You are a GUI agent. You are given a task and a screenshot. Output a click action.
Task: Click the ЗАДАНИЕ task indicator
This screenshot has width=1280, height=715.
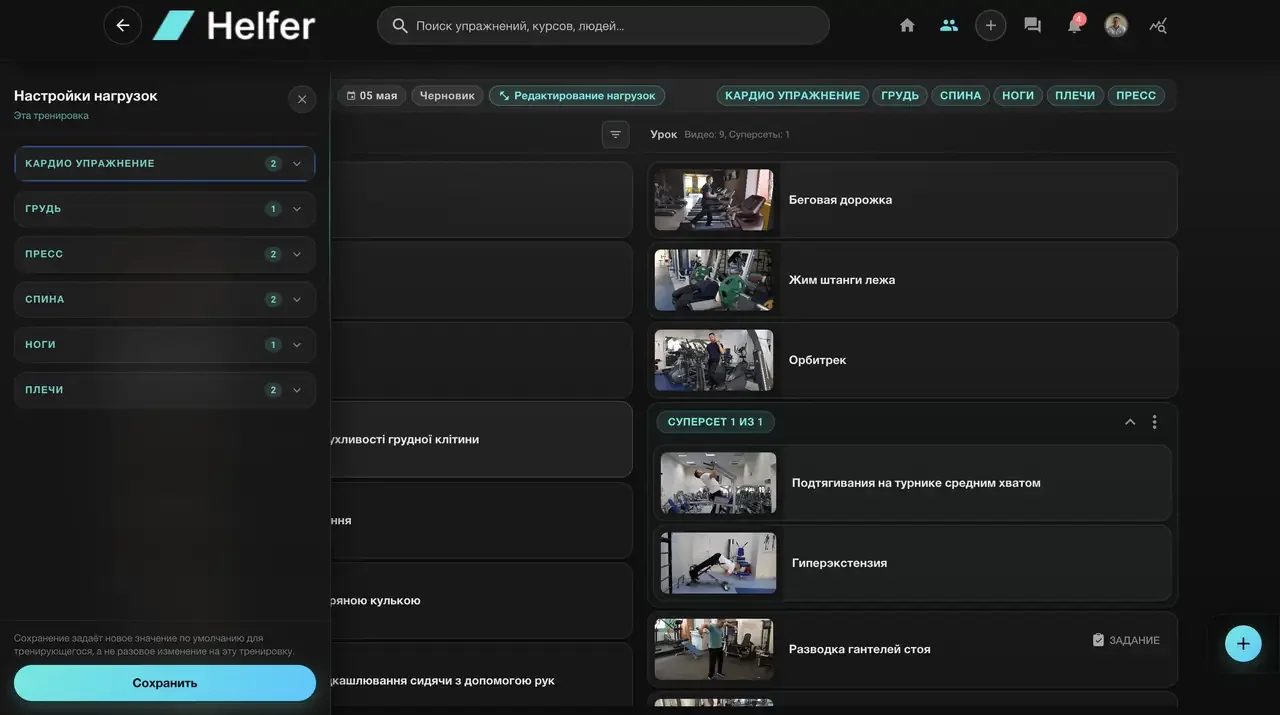coord(1126,640)
